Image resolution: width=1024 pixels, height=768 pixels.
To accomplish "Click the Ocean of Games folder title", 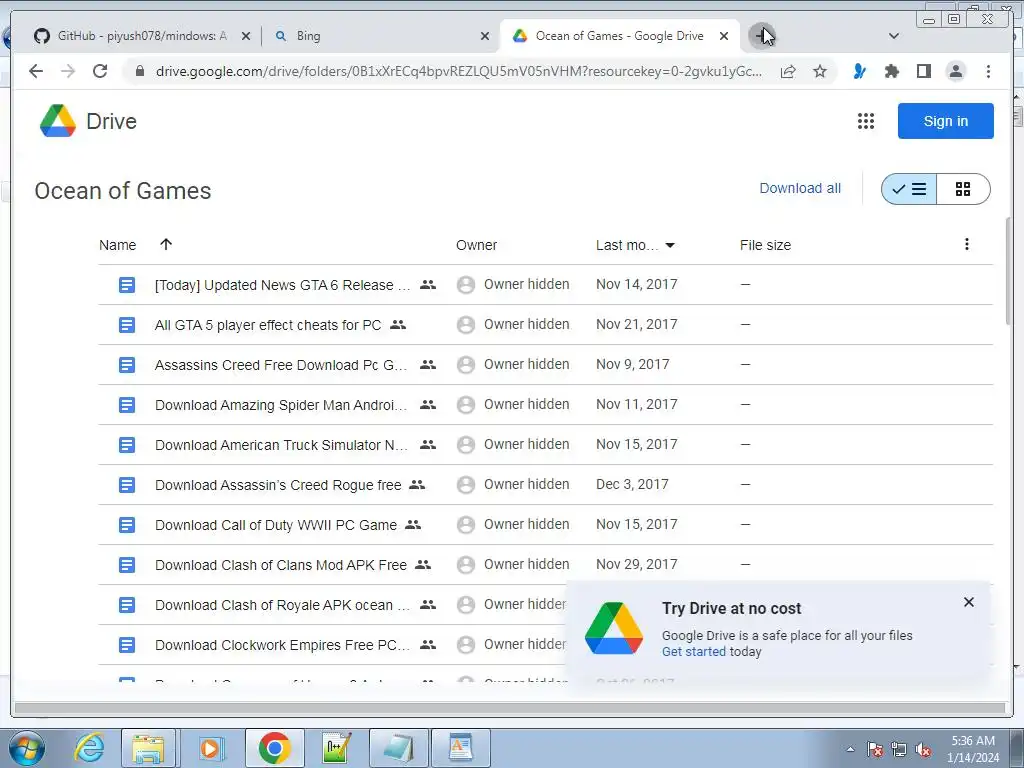I will pos(123,191).
